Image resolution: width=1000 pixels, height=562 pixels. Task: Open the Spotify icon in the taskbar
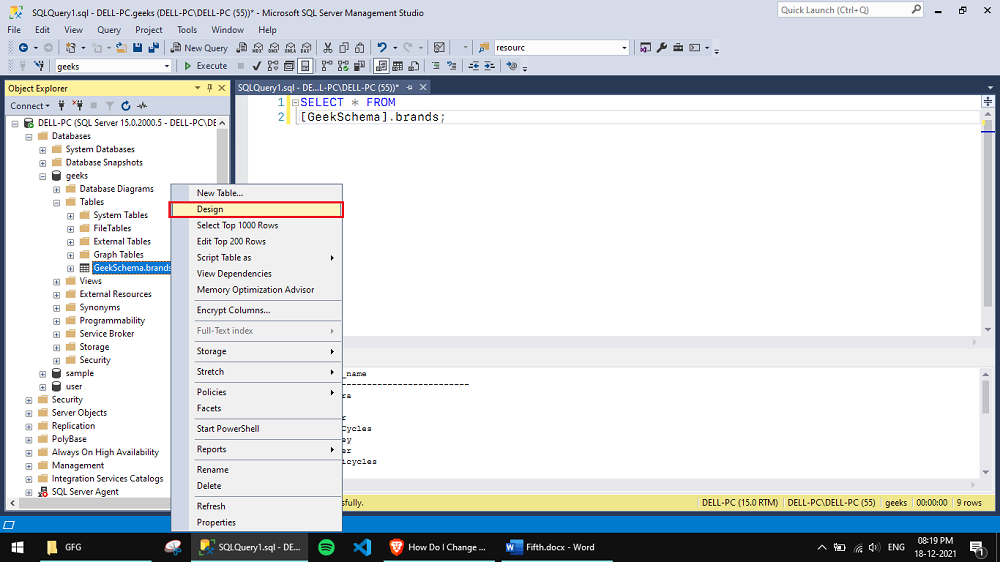pos(326,547)
